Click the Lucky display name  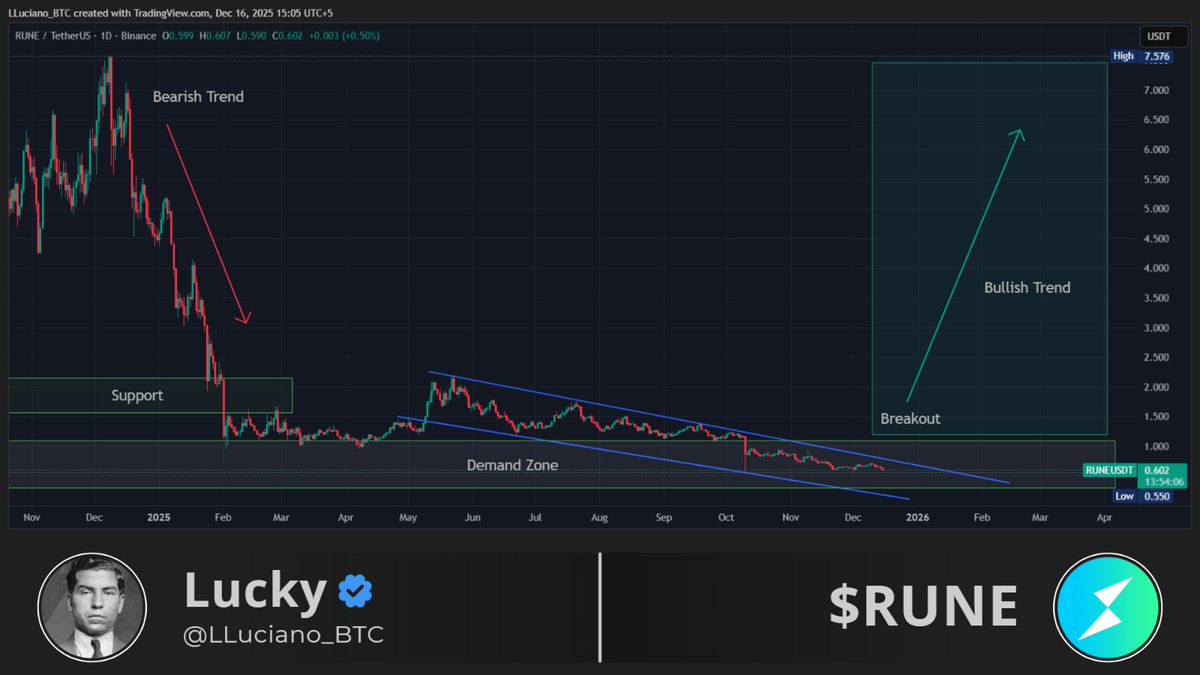click(256, 593)
